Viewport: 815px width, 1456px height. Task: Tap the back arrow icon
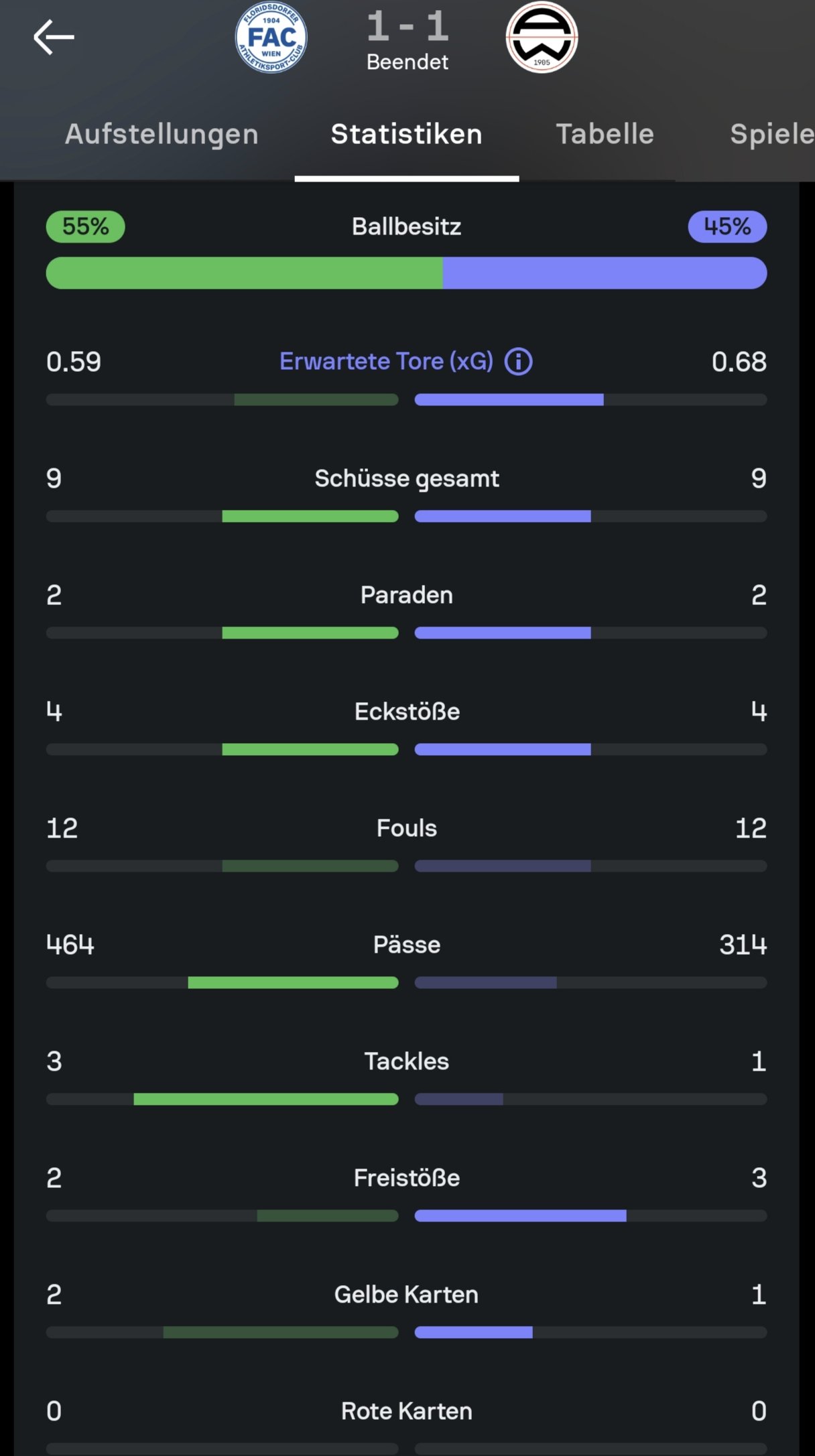[54, 38]
